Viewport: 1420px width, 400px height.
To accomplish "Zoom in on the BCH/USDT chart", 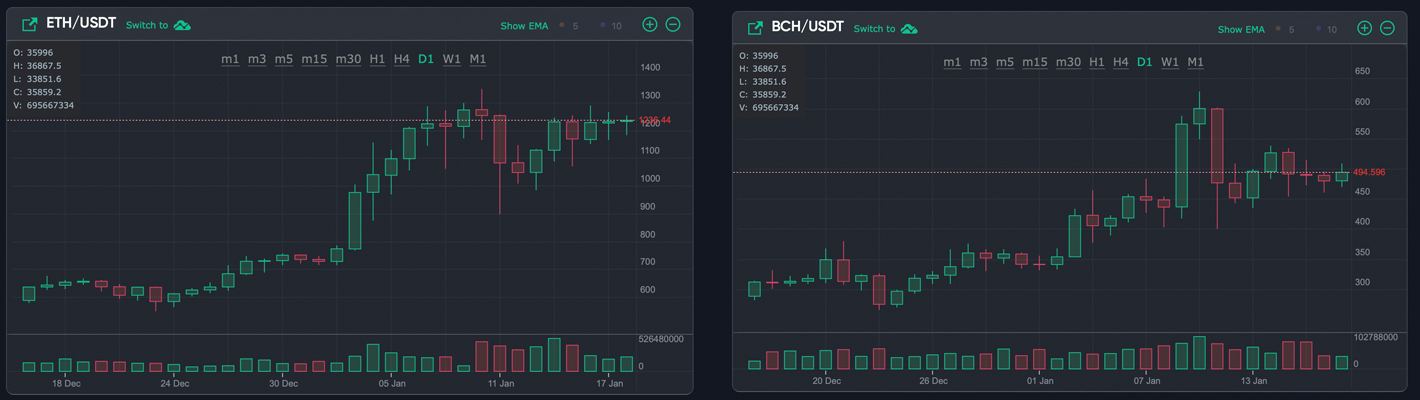I will pyautogui.click(x=1365, y=28).
